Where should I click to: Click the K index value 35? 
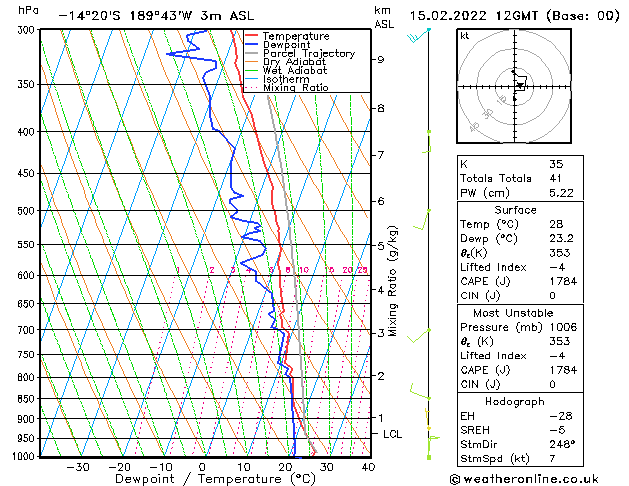(x=556, y=164)
